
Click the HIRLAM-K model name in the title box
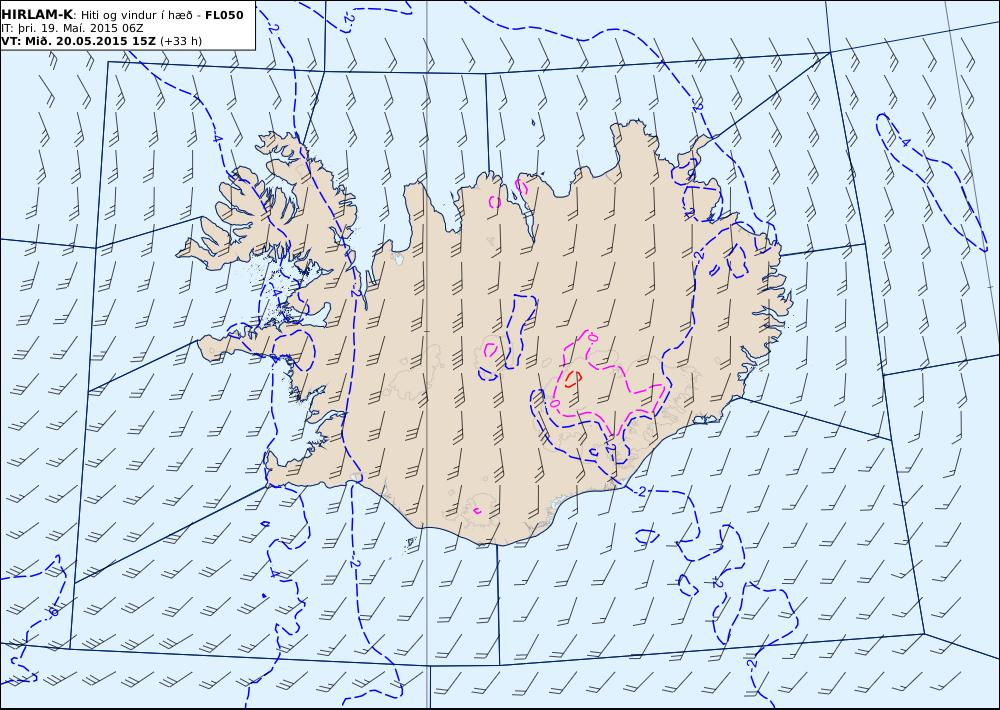[37, 15]
